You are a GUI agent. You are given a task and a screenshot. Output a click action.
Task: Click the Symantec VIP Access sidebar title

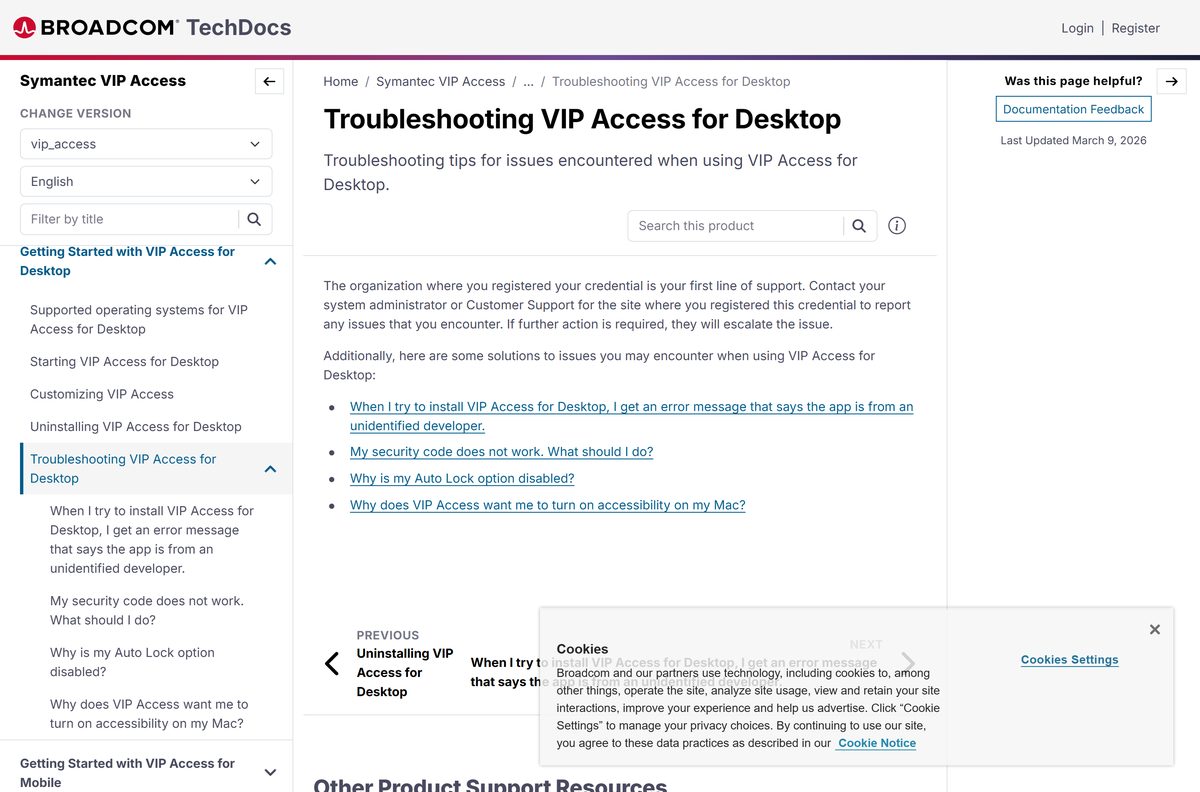point(103,81)
